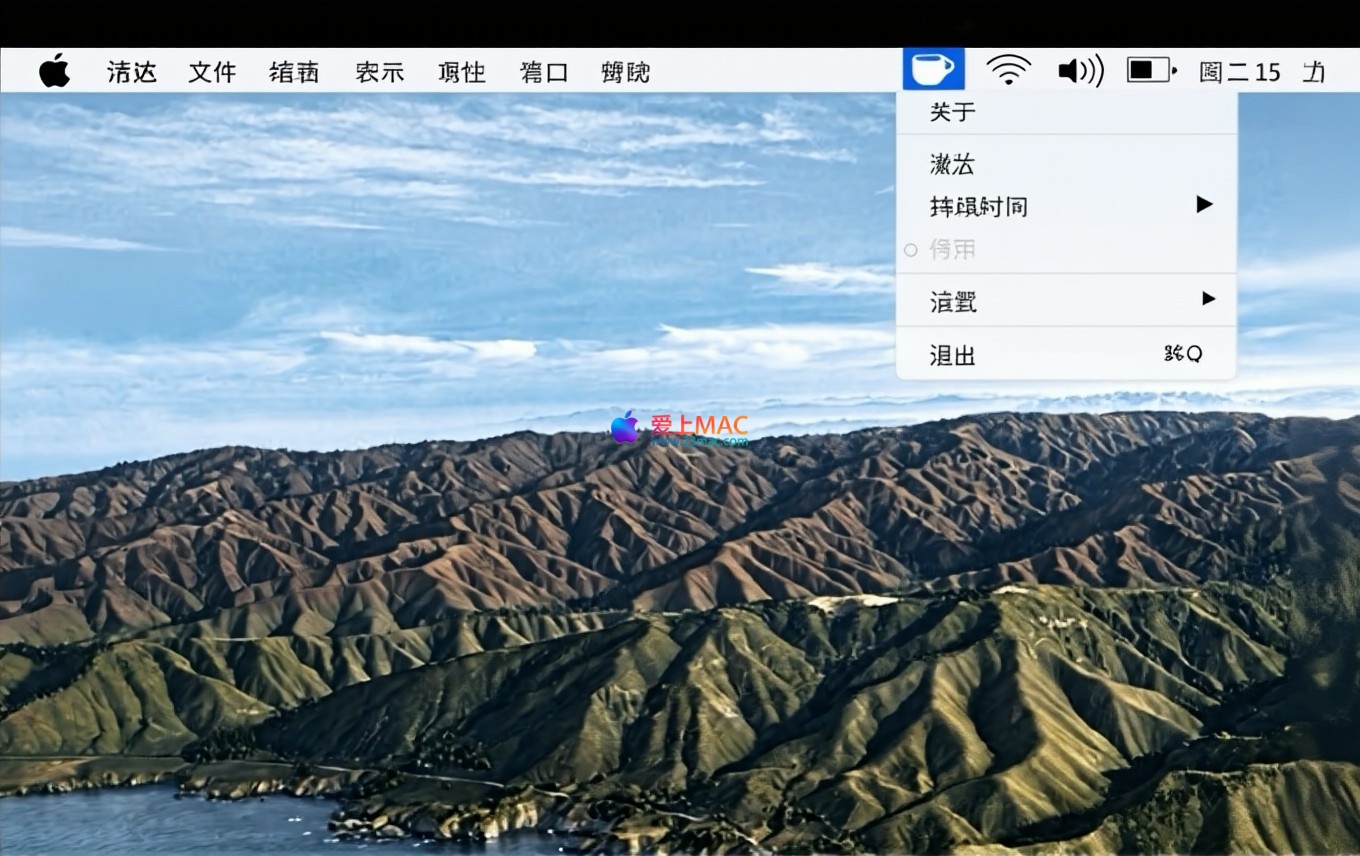Open the menu right of 文件

coord(294,72)
